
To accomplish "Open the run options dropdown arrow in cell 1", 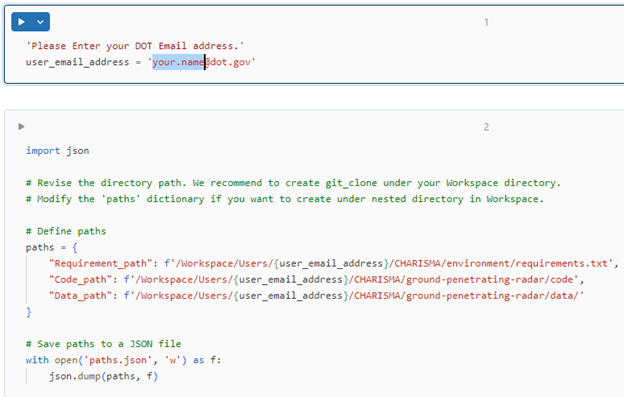I will [x=41, y=22].
